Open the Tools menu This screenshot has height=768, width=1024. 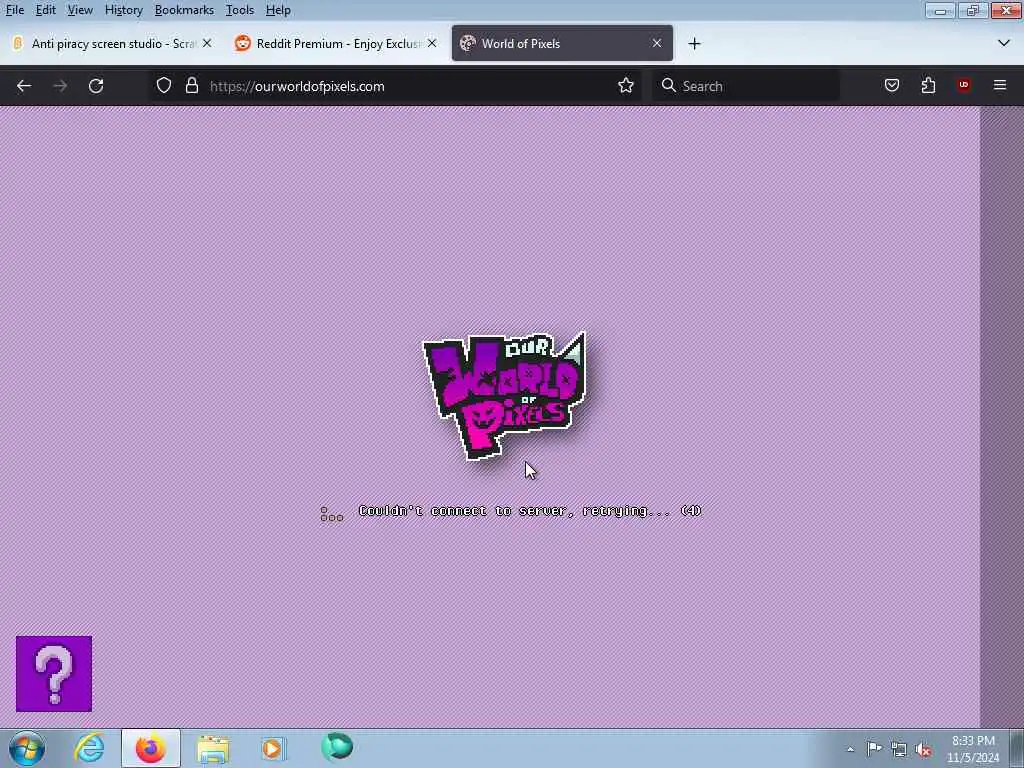(240, 10)
